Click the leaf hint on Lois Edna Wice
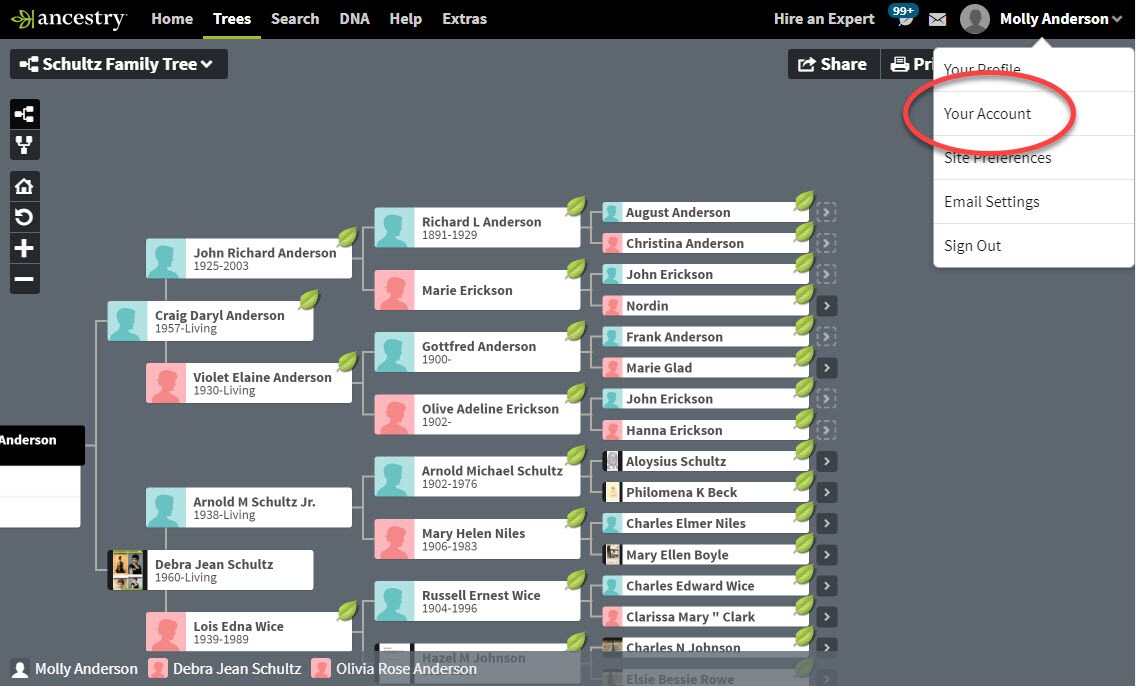The height and width of the screenshot is (686, 1136). pyautogui.click(x=348, y=611)
